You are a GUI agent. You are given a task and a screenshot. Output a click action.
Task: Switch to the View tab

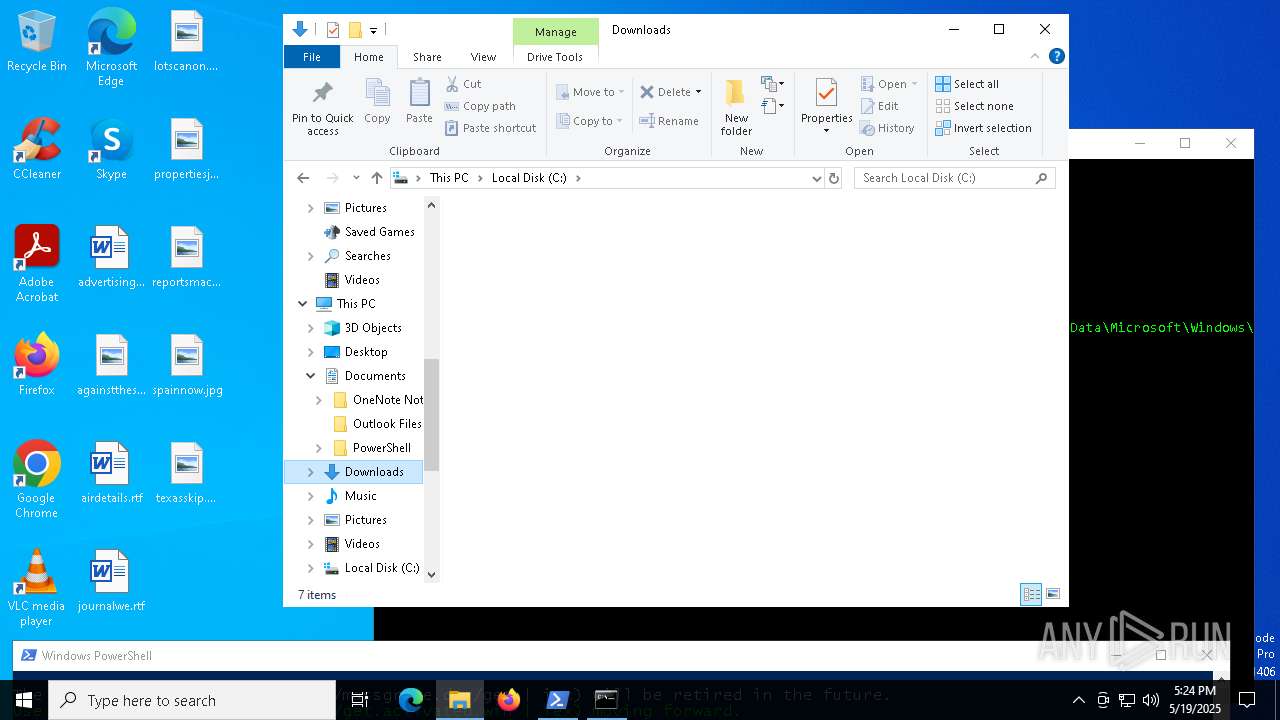pos(483,57)
